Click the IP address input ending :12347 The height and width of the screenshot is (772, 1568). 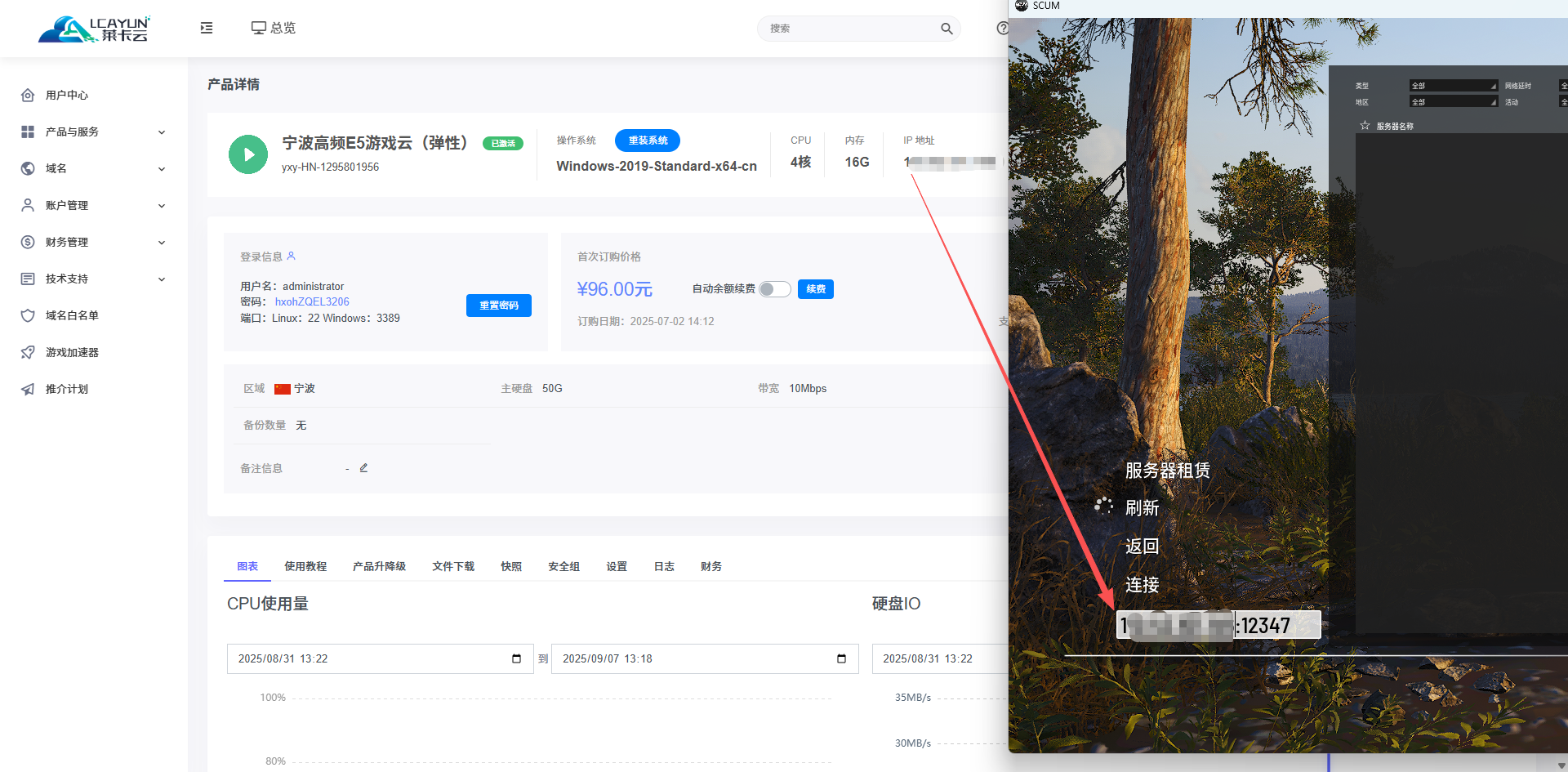tap(1218, 626)
